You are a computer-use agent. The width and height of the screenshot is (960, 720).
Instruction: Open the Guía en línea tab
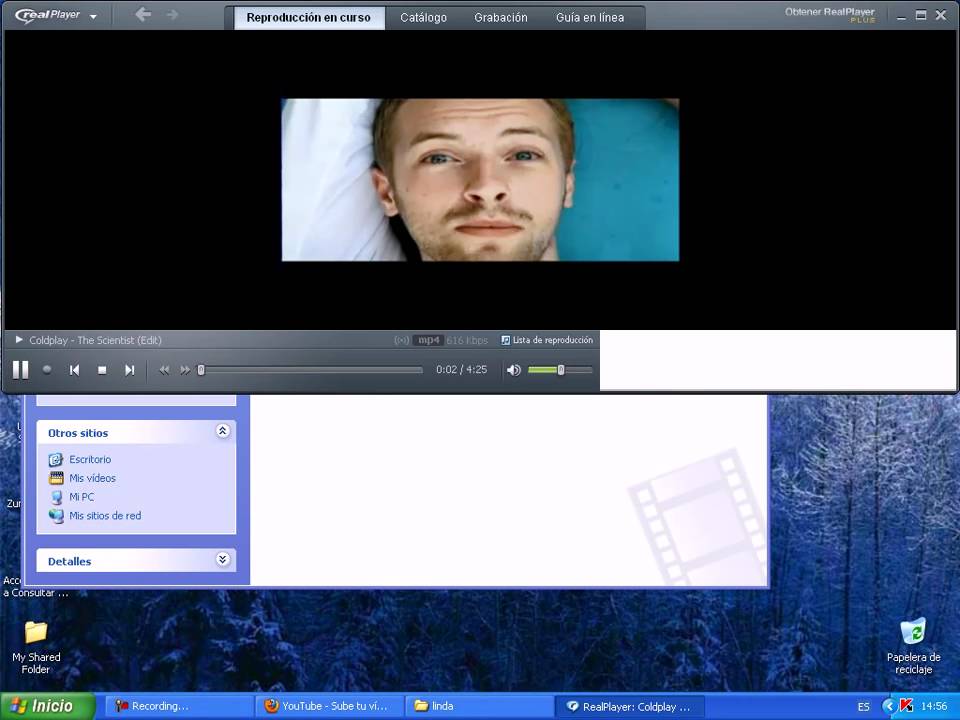point(590,18)
